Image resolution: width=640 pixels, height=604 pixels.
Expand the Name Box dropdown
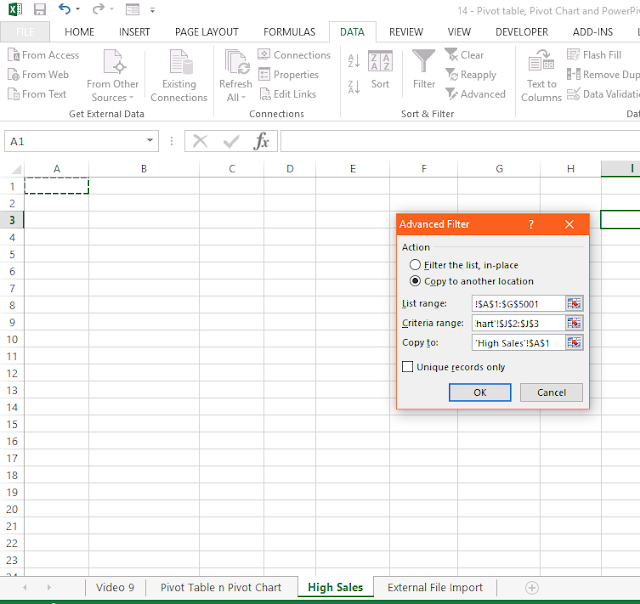(150, 141)
